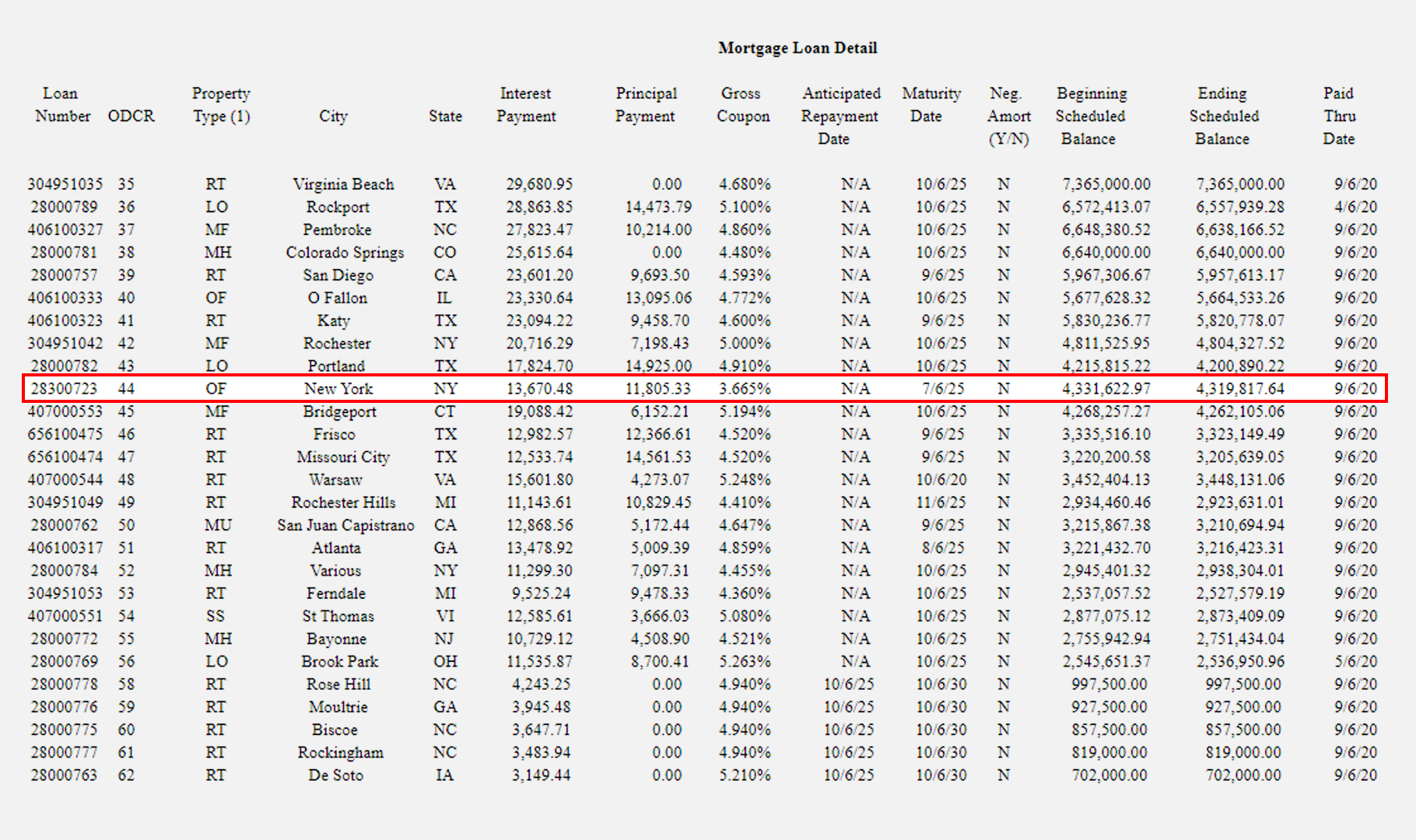Click ending balance 4,319,817.64
Image resolution: width=1416 pixels, height=840 pixels.
(1239, 389)
